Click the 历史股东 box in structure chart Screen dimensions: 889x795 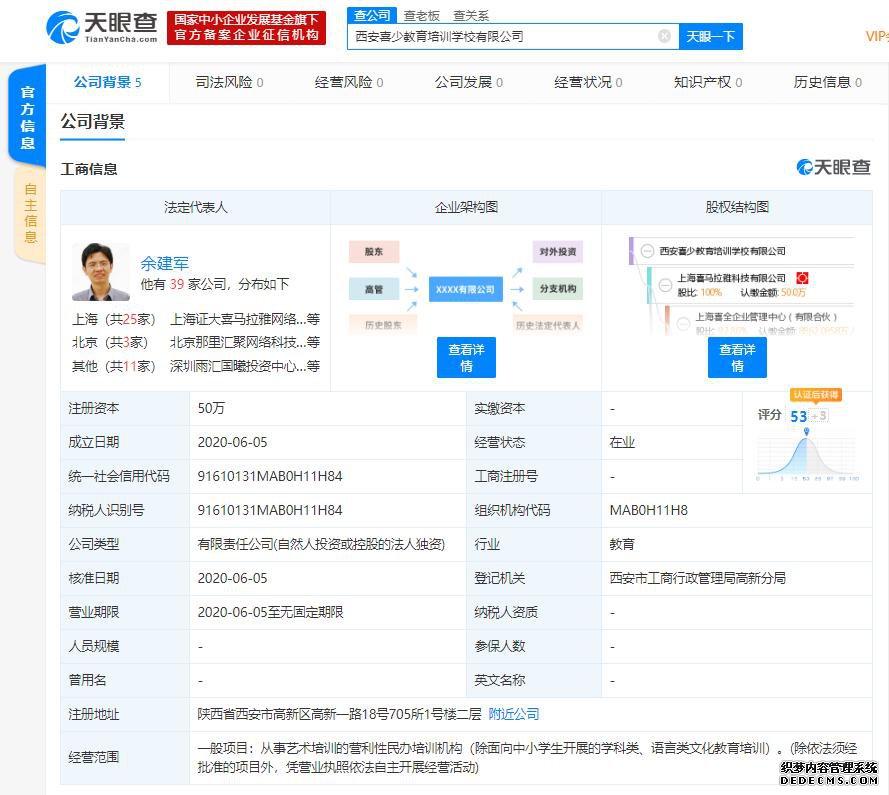[x=383, y=325]
